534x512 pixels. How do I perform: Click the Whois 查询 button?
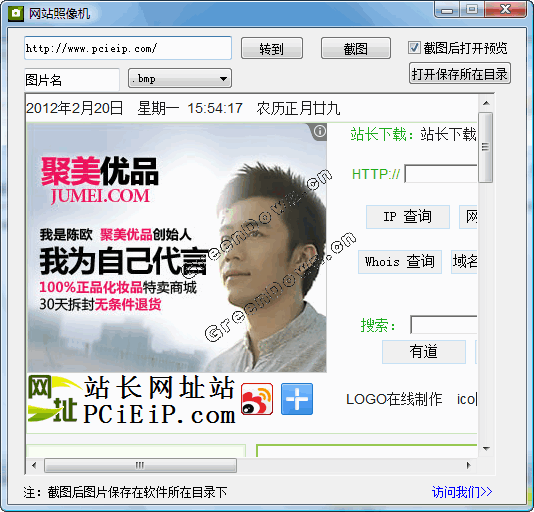tap(400, 262)
